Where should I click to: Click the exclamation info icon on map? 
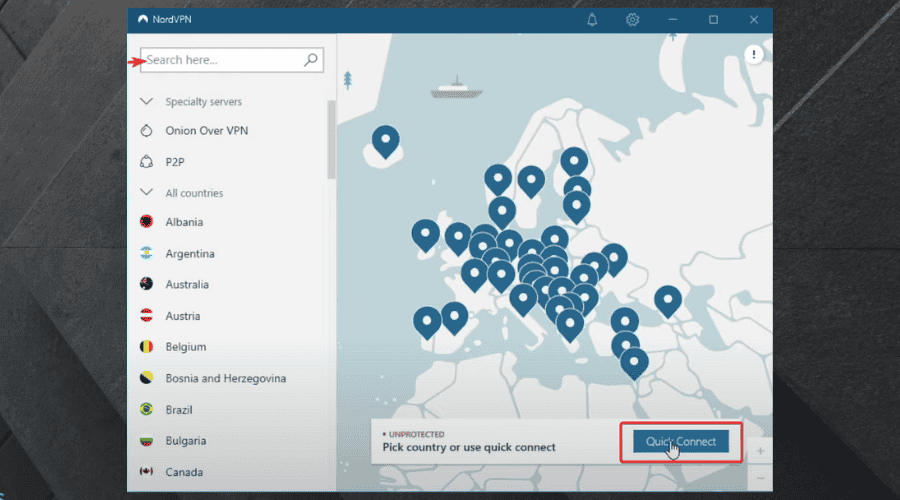coord(754,55)
